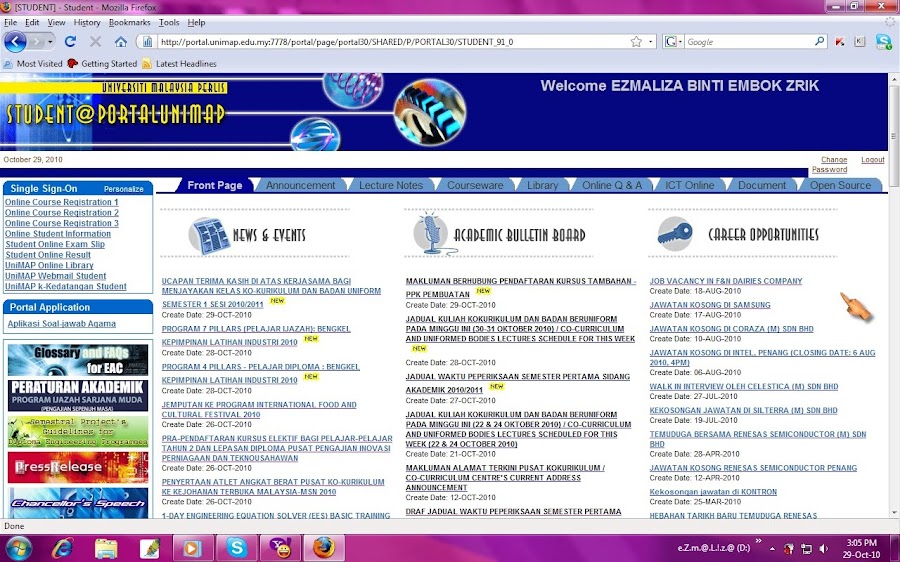The image size is (900, 562).
Task: Reload the page with the refresh icon
Action: pyautogui.click(x=70, y=42)
